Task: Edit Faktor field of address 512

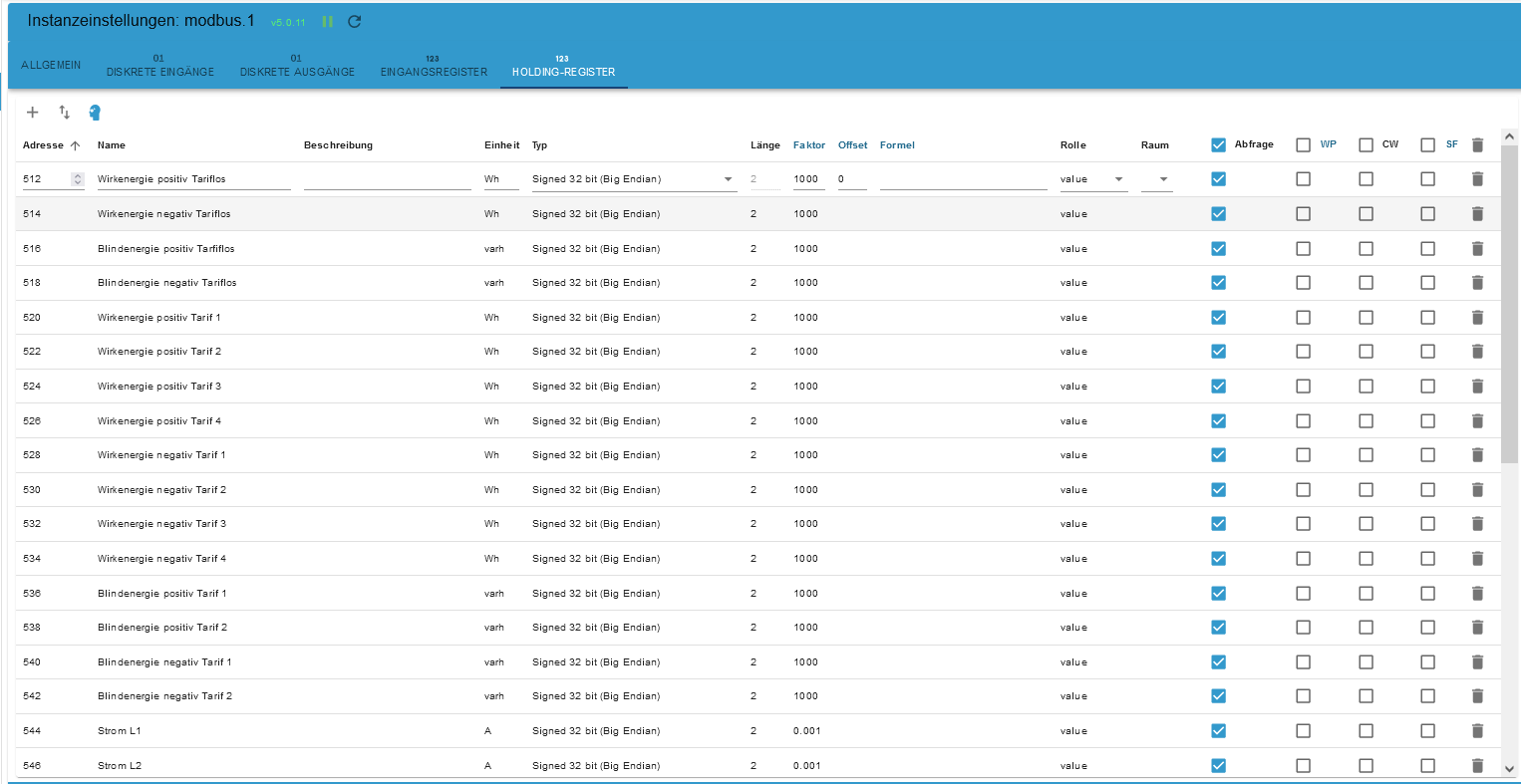Action: point(809,179)
